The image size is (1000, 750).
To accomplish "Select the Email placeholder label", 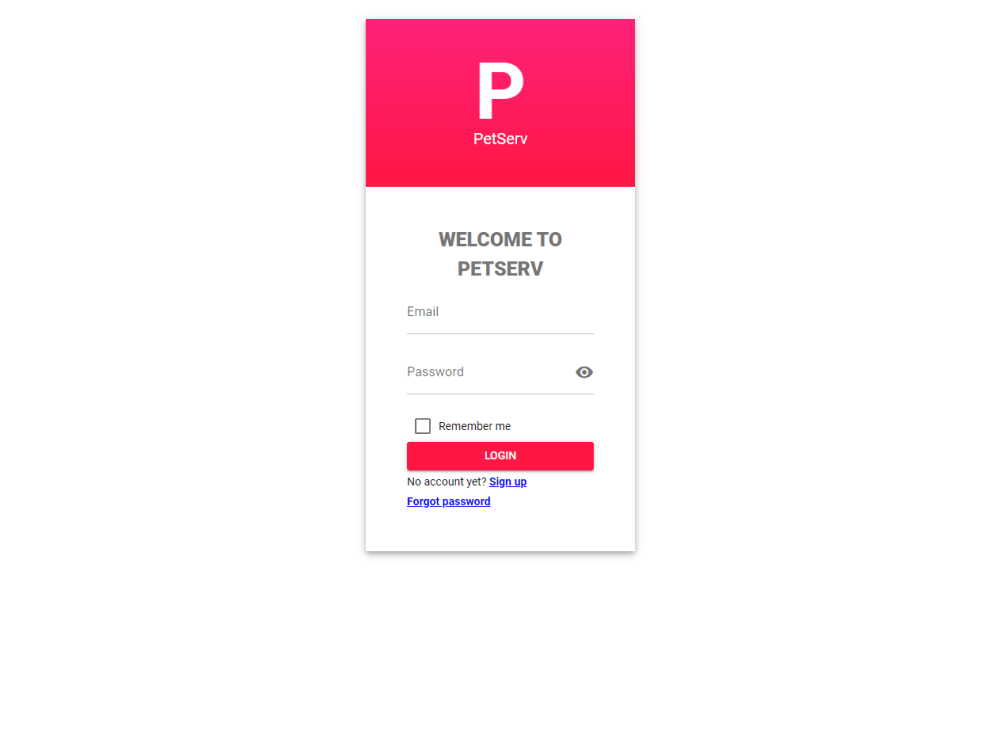I will (x=423, y=312).
